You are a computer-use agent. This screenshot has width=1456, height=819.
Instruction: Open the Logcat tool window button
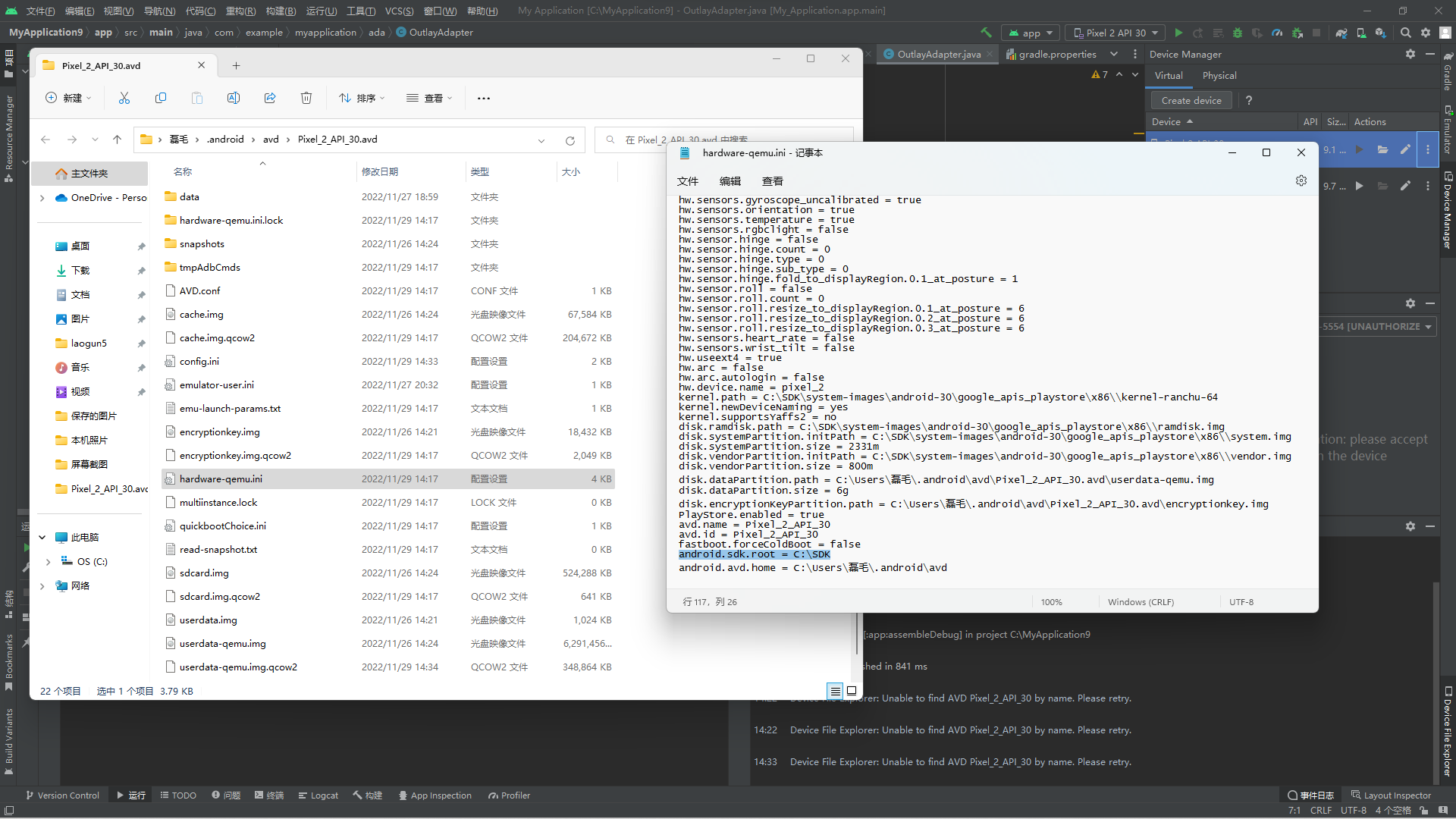[x=318, y=795]
